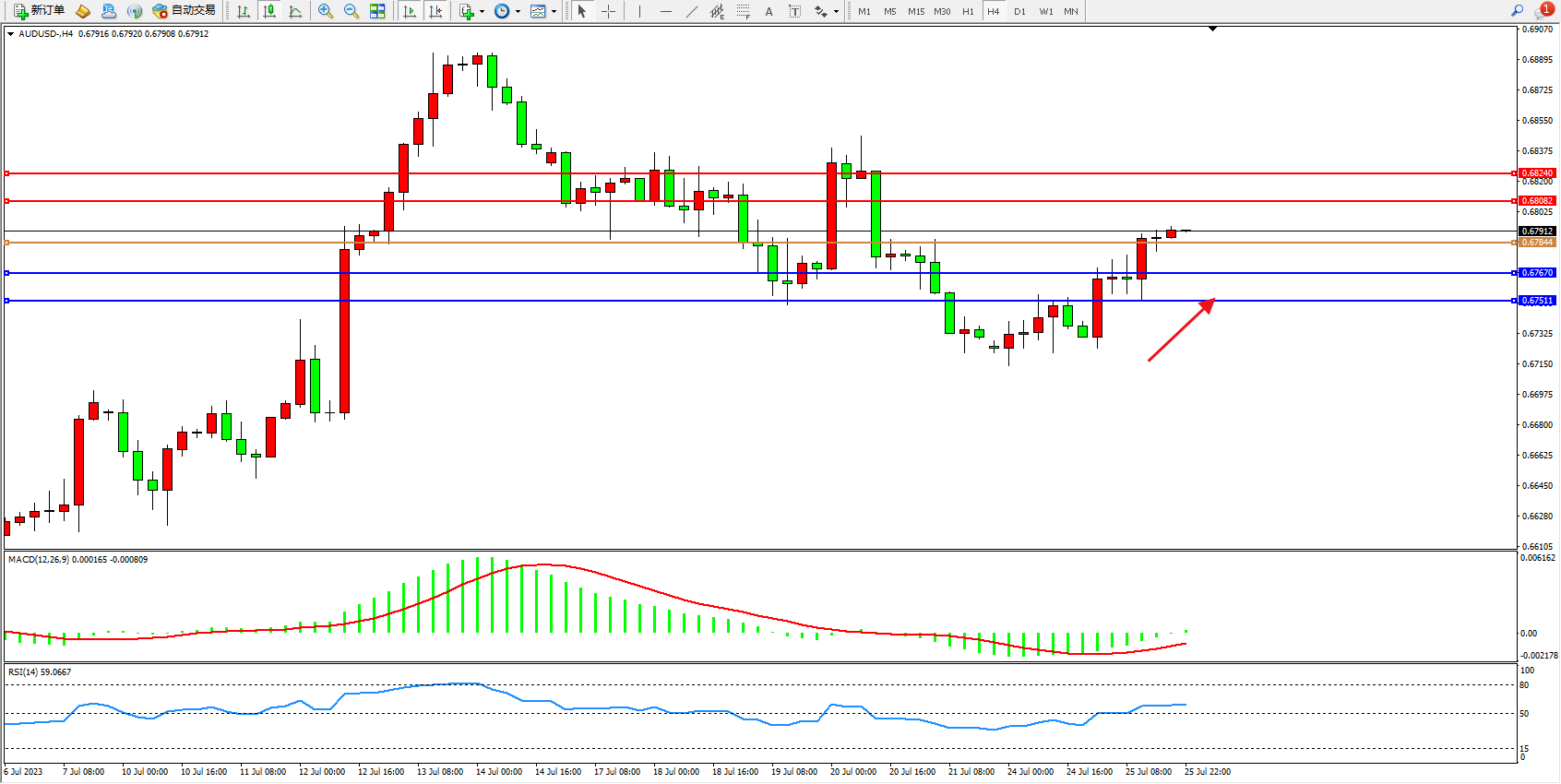Select the crosshair cursor tool
The width and height of the screenshot is (1561, 784).
tap(609, 11)
